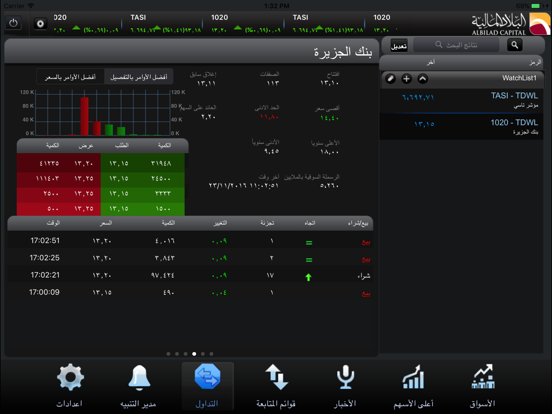
Task: Collapse WatchList1 with the chevron up icon
Action: coord(422,79)
